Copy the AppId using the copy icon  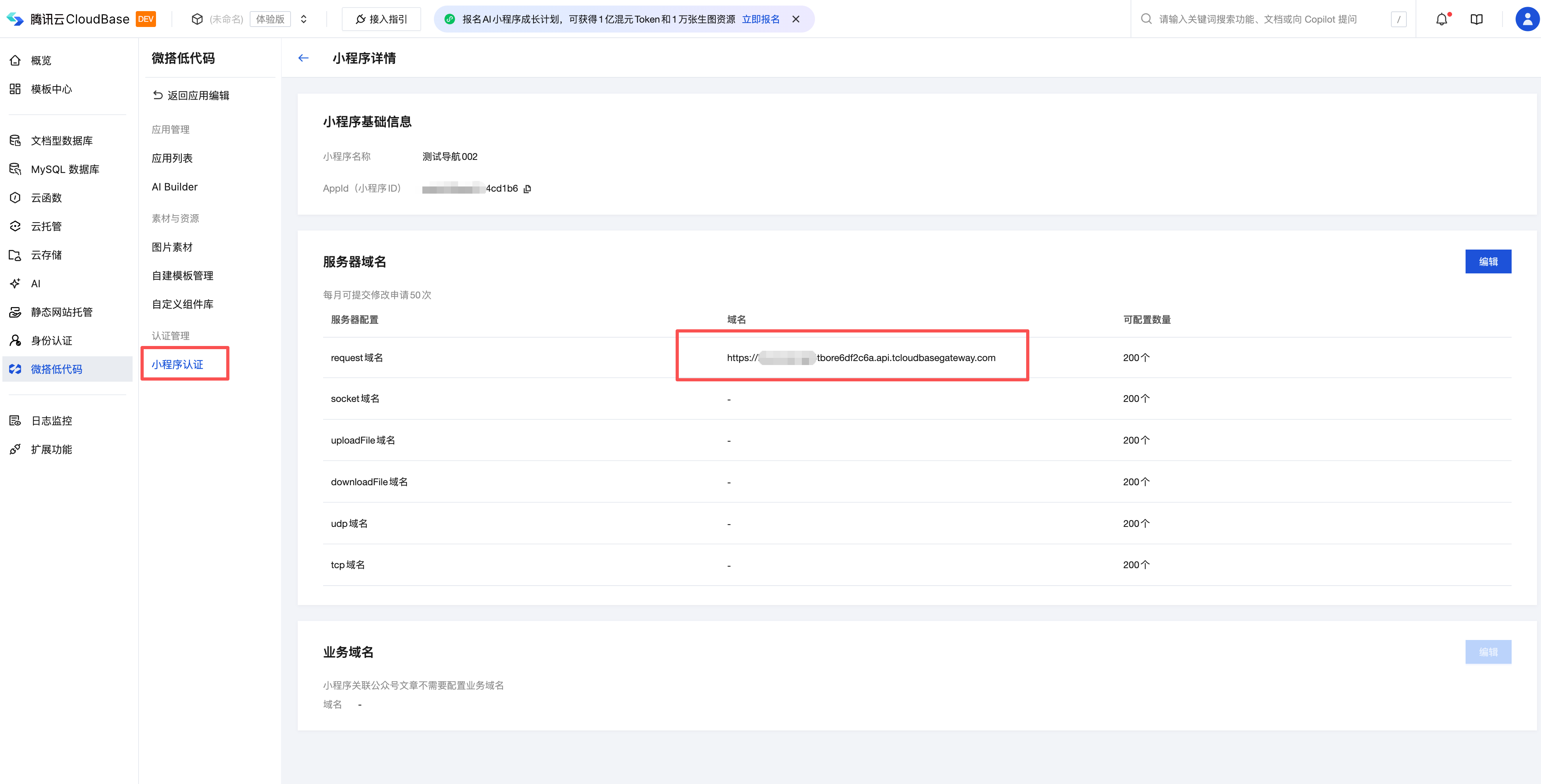tap(527, 188)
